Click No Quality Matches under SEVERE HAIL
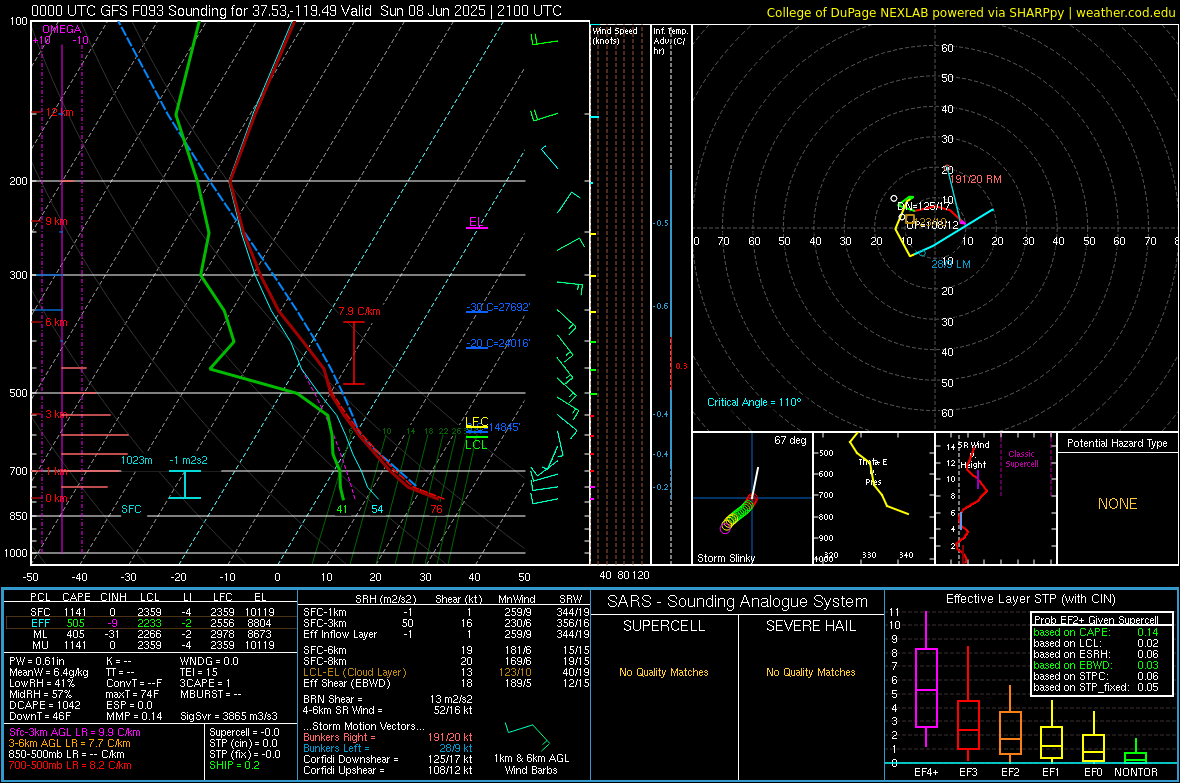1180x783 pixels. tap(810, 672)
